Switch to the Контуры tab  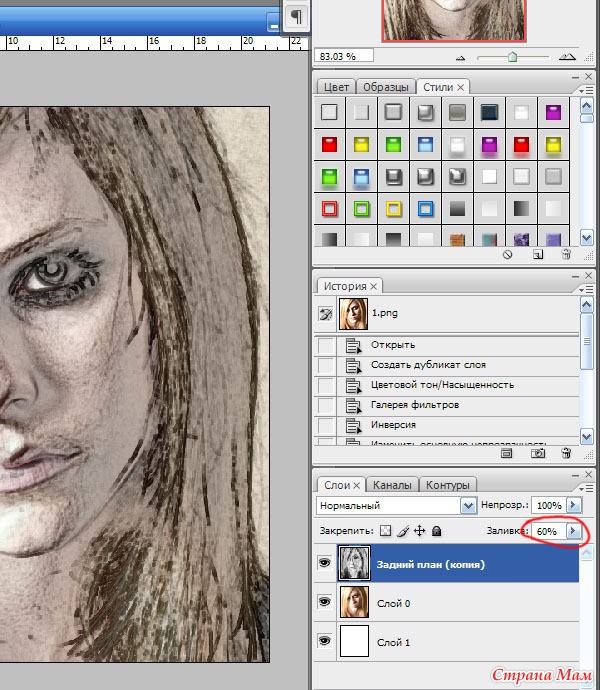pyautogui.click(x=448, y=485)
